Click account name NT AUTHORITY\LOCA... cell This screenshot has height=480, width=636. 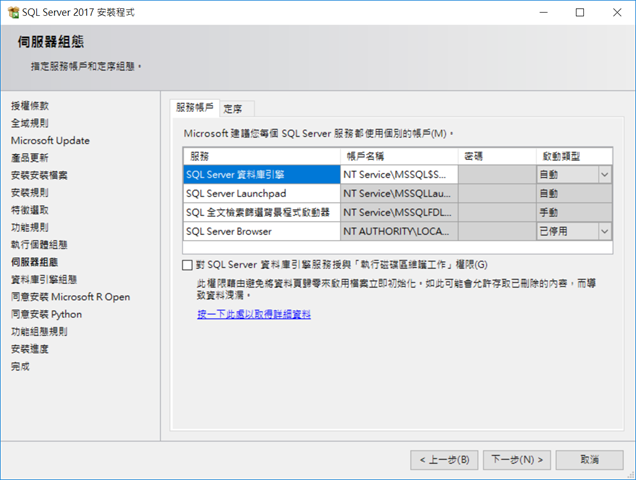pyautogui.click(x=399, y=231)
